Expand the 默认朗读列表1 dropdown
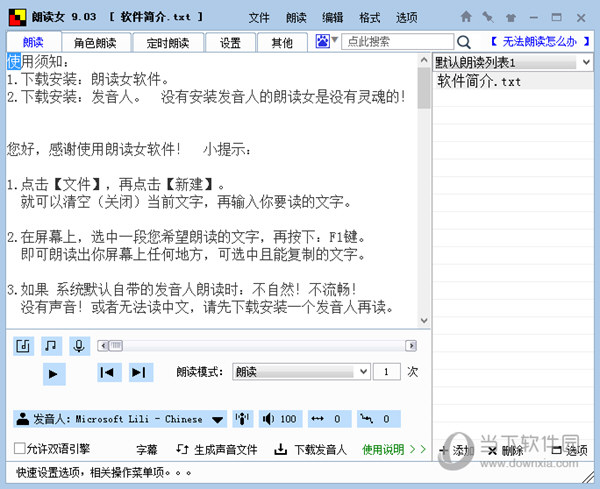This screenshot has height=489, width=600. pyautogui.click(x=586, y=62)
